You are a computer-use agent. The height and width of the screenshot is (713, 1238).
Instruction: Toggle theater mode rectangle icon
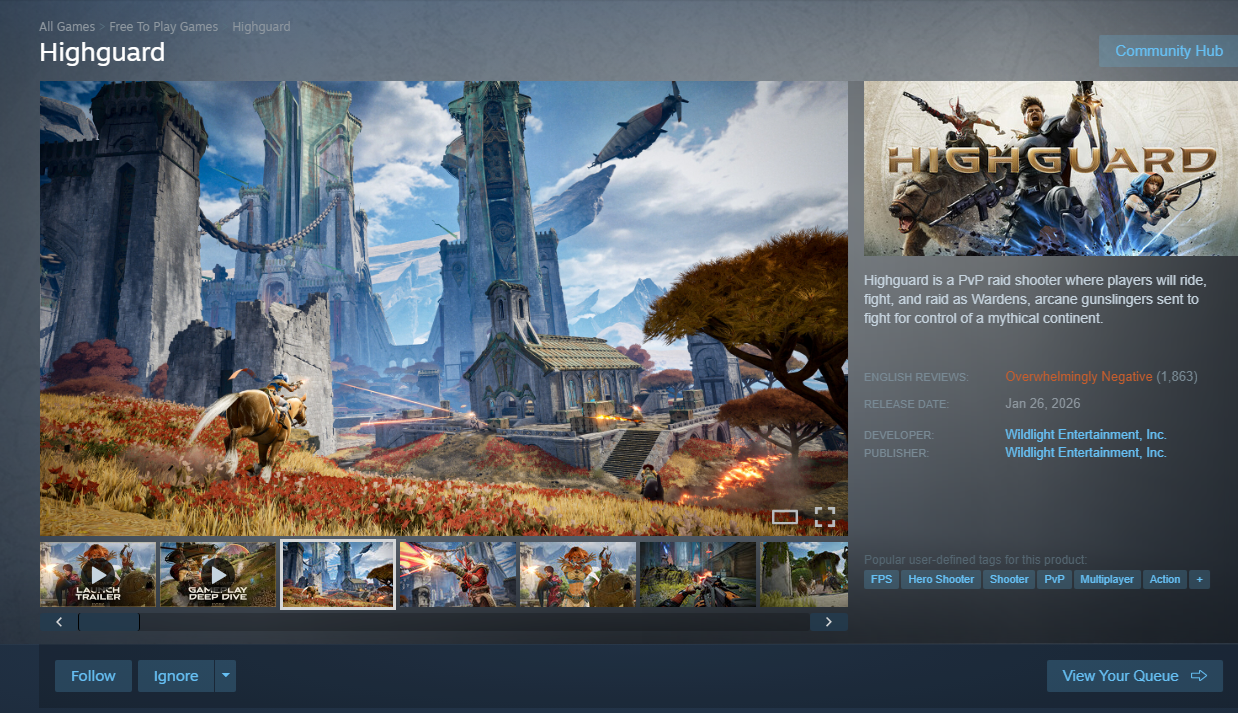pyautogui.click(x=785, y=516)
